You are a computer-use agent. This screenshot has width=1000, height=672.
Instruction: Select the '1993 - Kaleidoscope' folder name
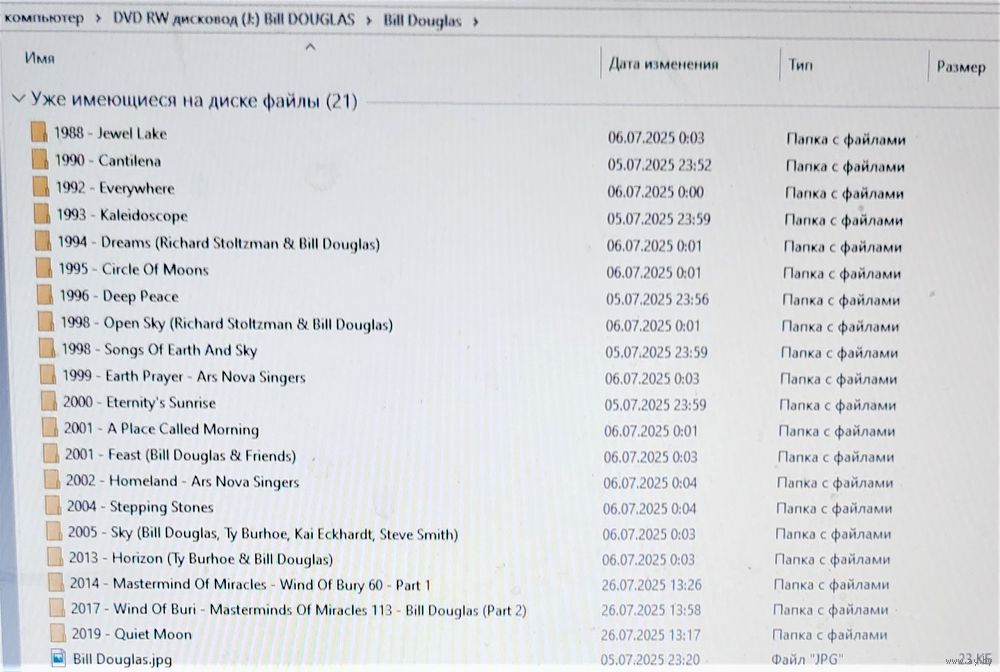tap(122, 215)
